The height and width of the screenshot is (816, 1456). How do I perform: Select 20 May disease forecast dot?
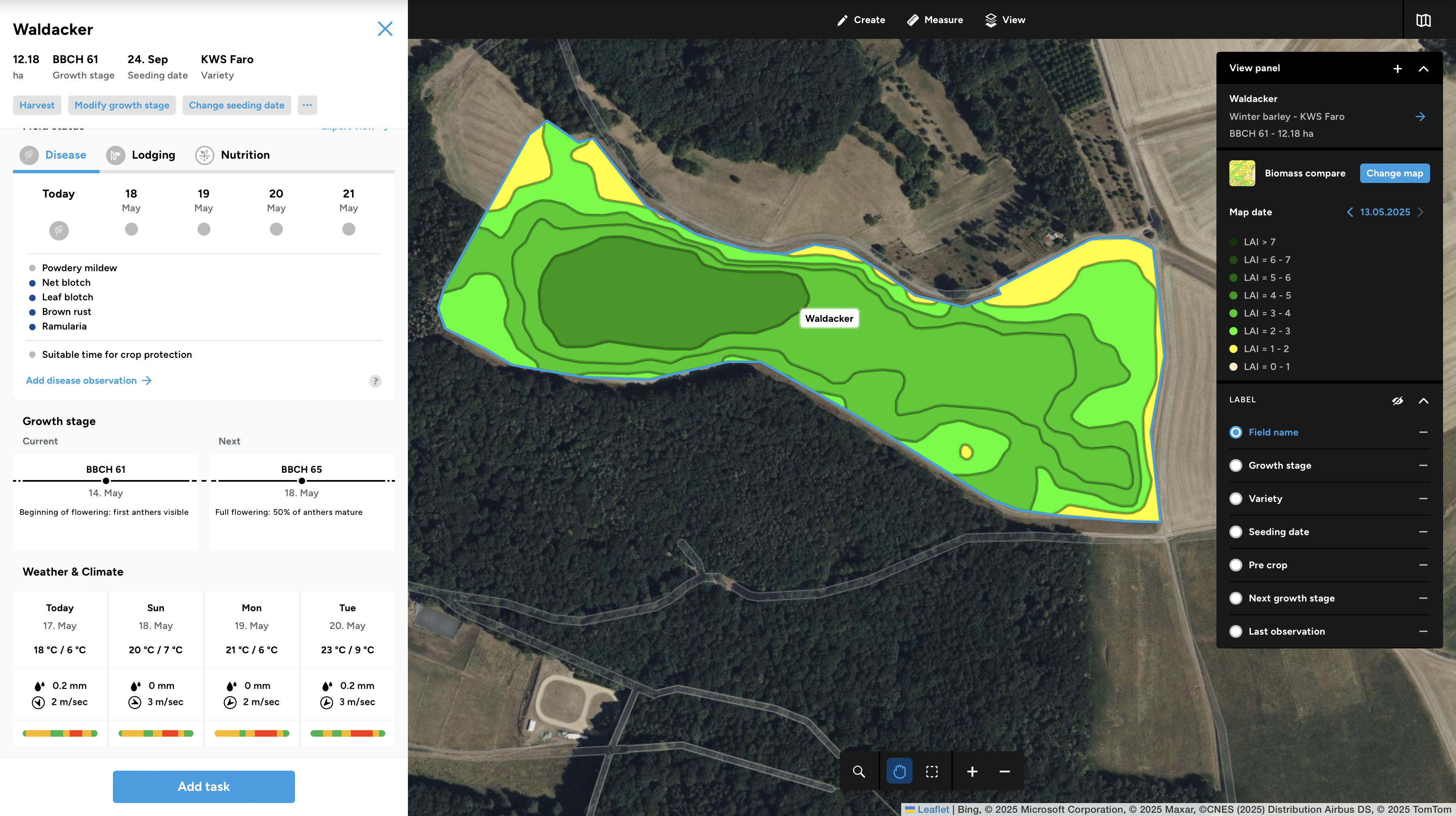coord(276,229)
